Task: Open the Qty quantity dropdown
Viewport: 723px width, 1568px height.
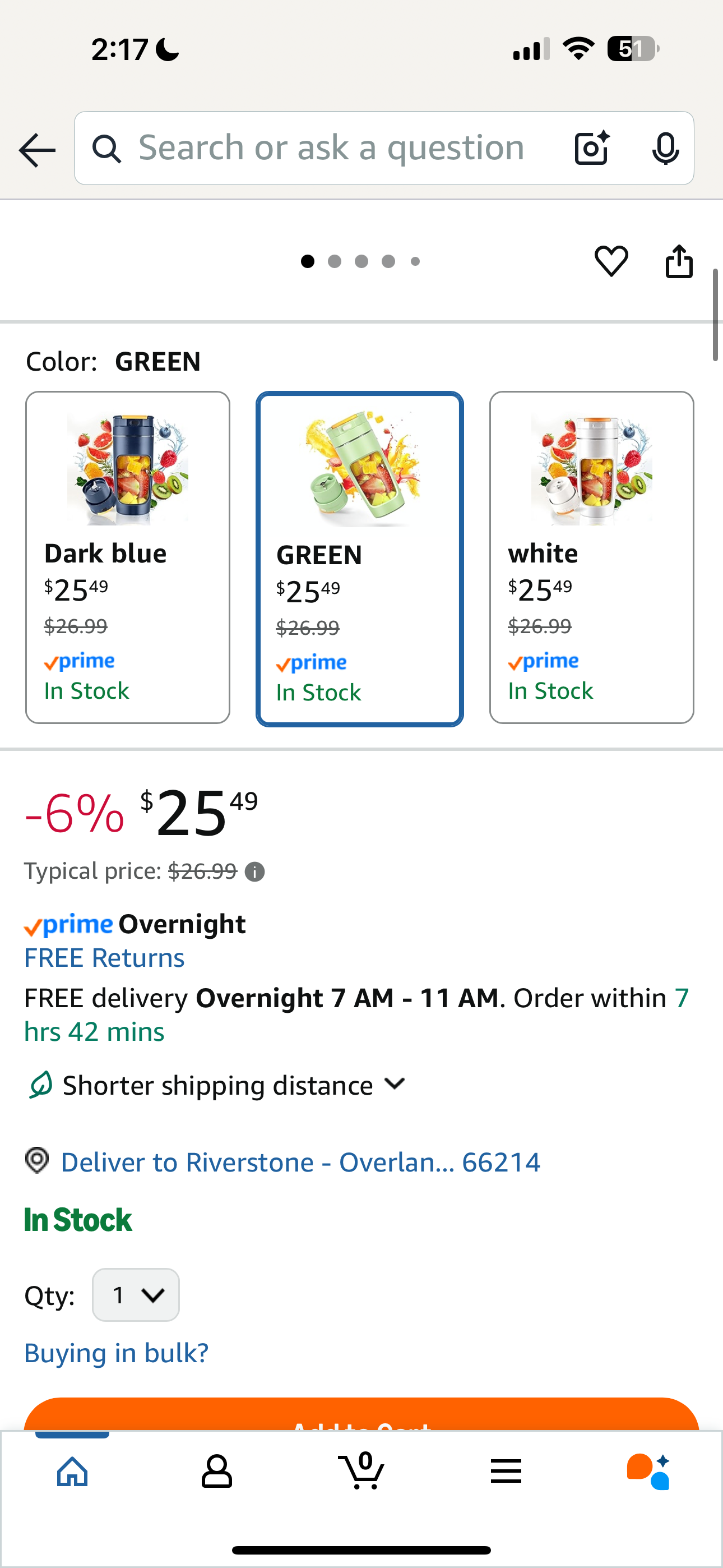Action: 136,1295
